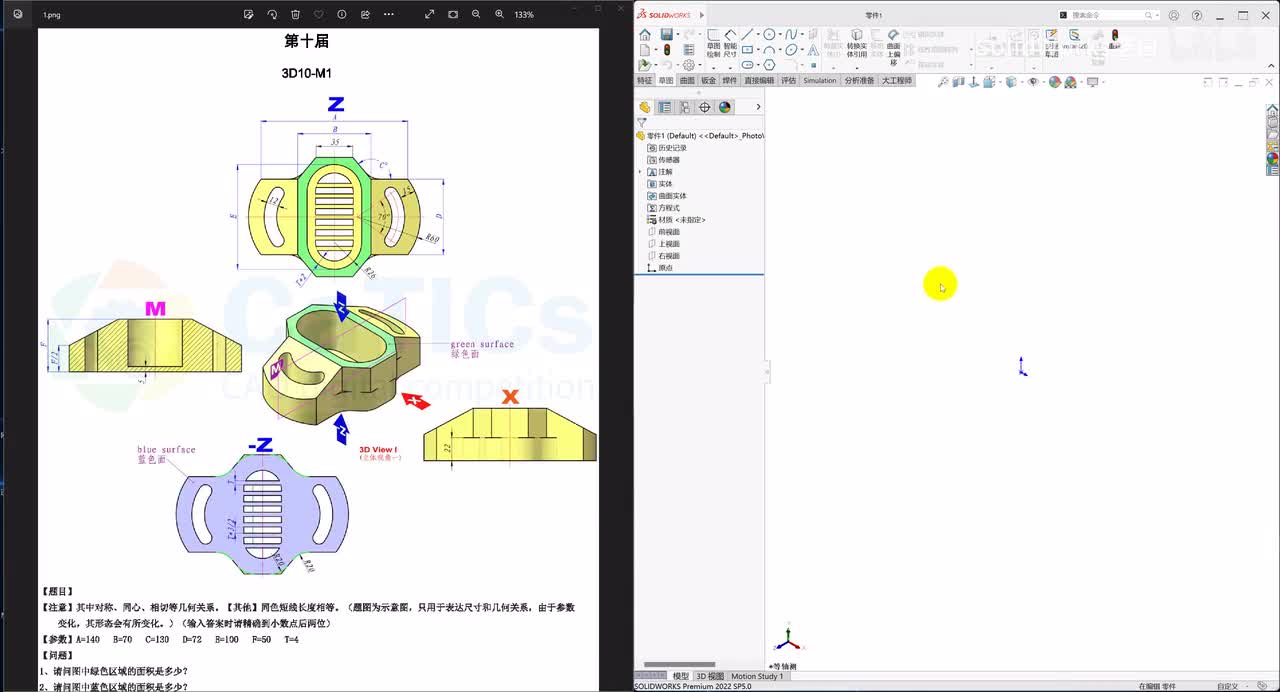Open dropdown under Sketch (草图绘制) button
The height and width of the screenshot is (692, 1280).
(x=713, y=68)
